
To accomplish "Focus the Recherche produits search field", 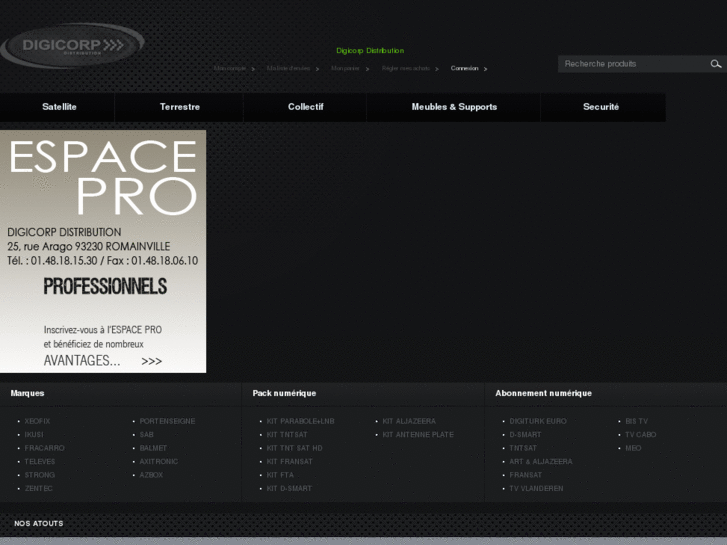I will pos(634,64).
